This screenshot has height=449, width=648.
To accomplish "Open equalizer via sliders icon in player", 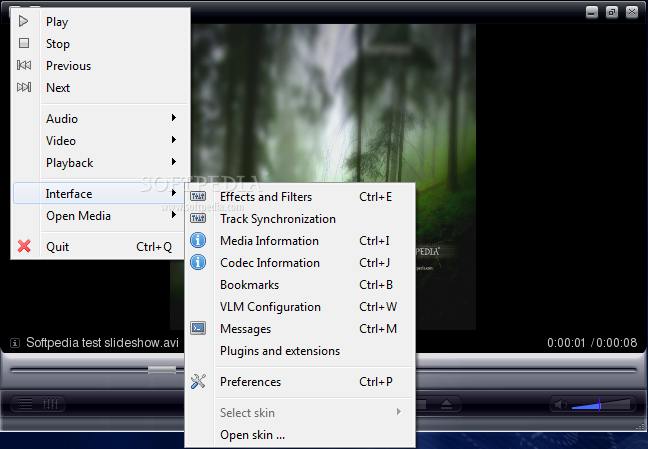I will click(x=51, y=404).
